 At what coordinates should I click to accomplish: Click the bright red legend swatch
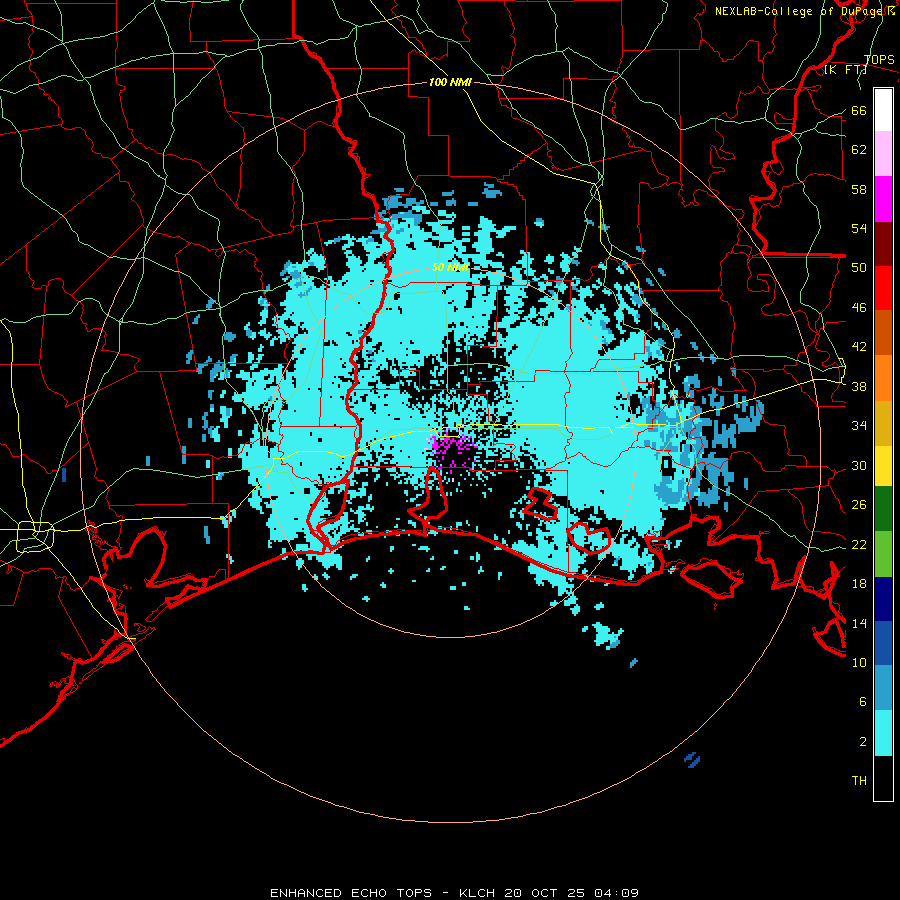883,288
